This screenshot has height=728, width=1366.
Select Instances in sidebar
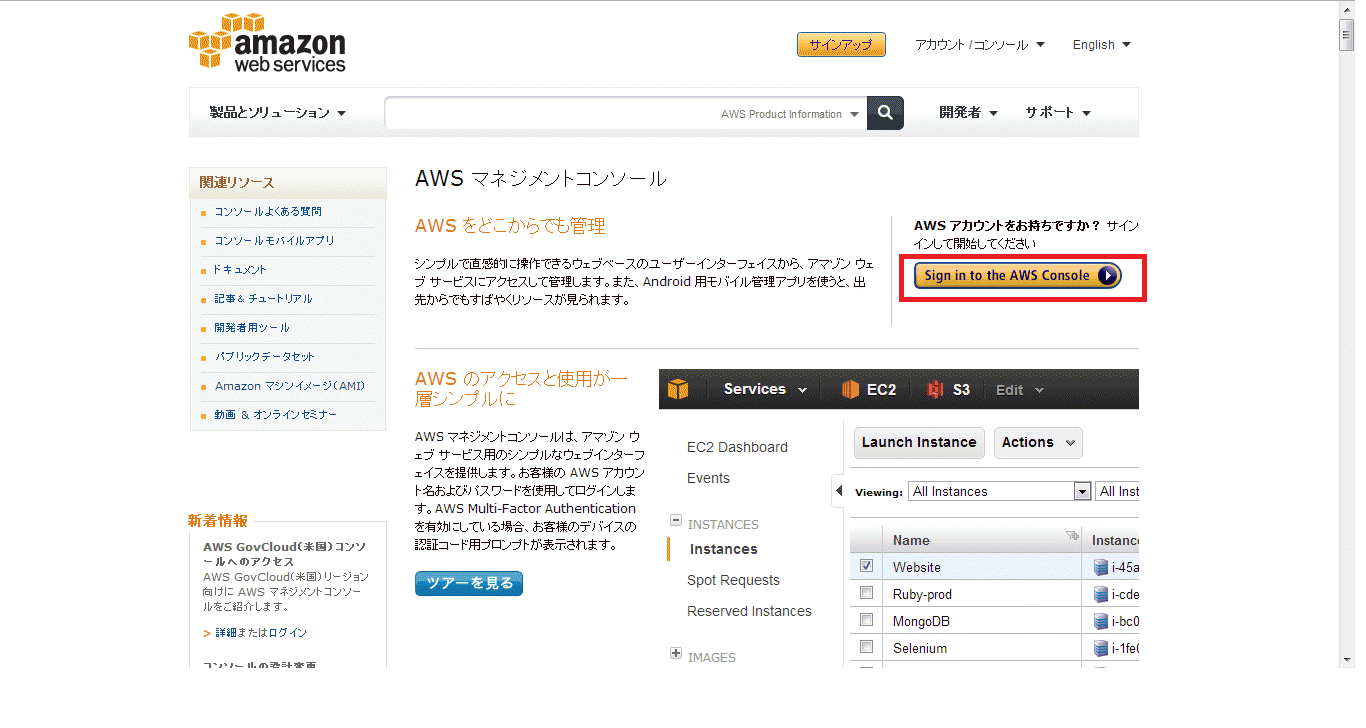[723, 549]
